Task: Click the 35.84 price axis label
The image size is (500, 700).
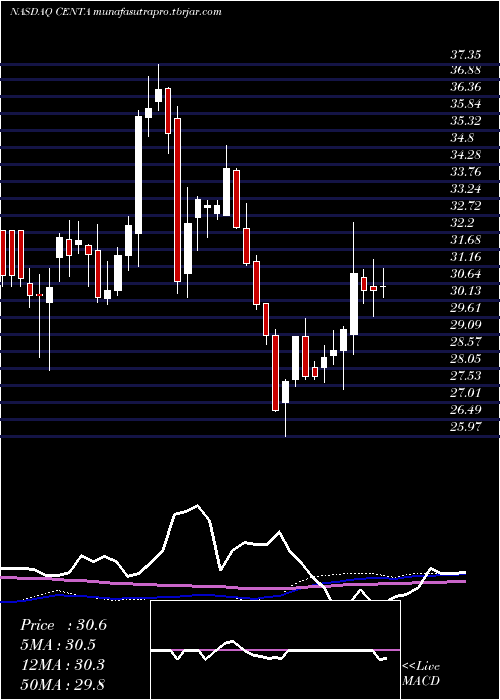Action: click(466, 104)
